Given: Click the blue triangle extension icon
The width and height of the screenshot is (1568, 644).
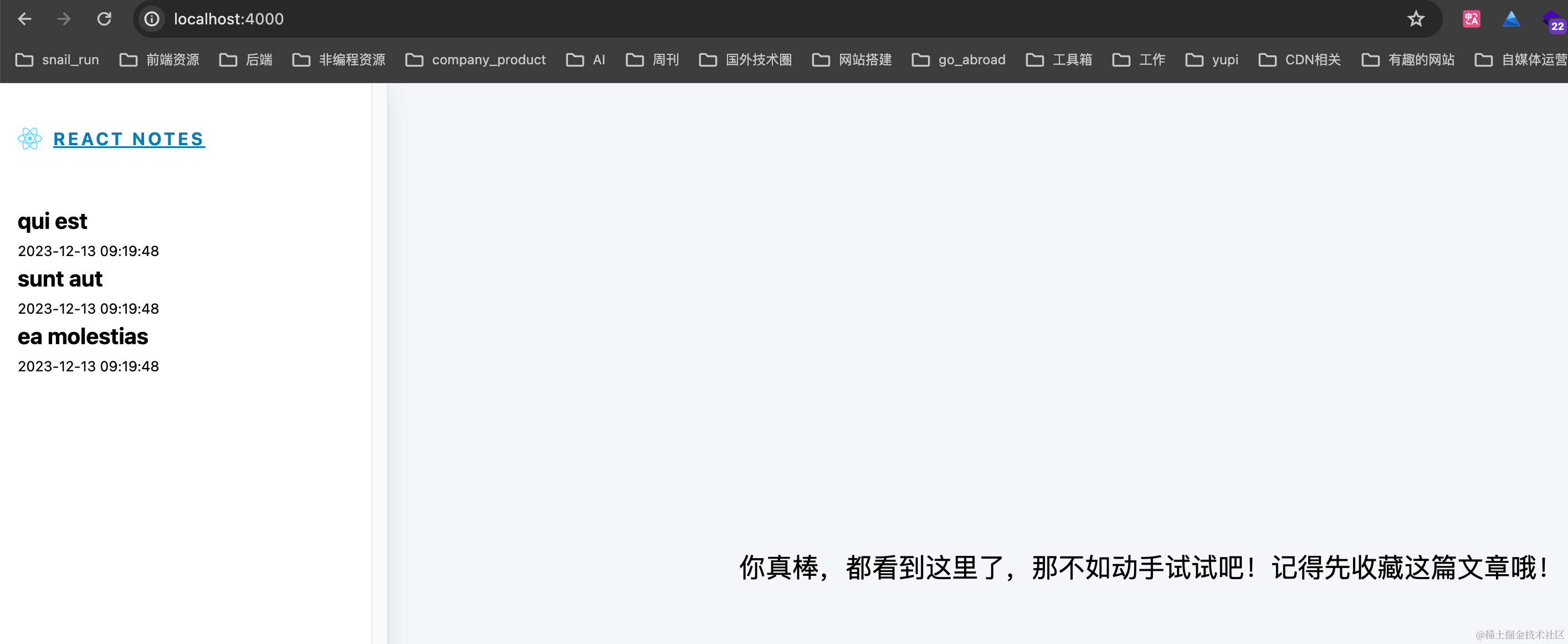Looking at the screenshot, I should [x=1511, y=19].
